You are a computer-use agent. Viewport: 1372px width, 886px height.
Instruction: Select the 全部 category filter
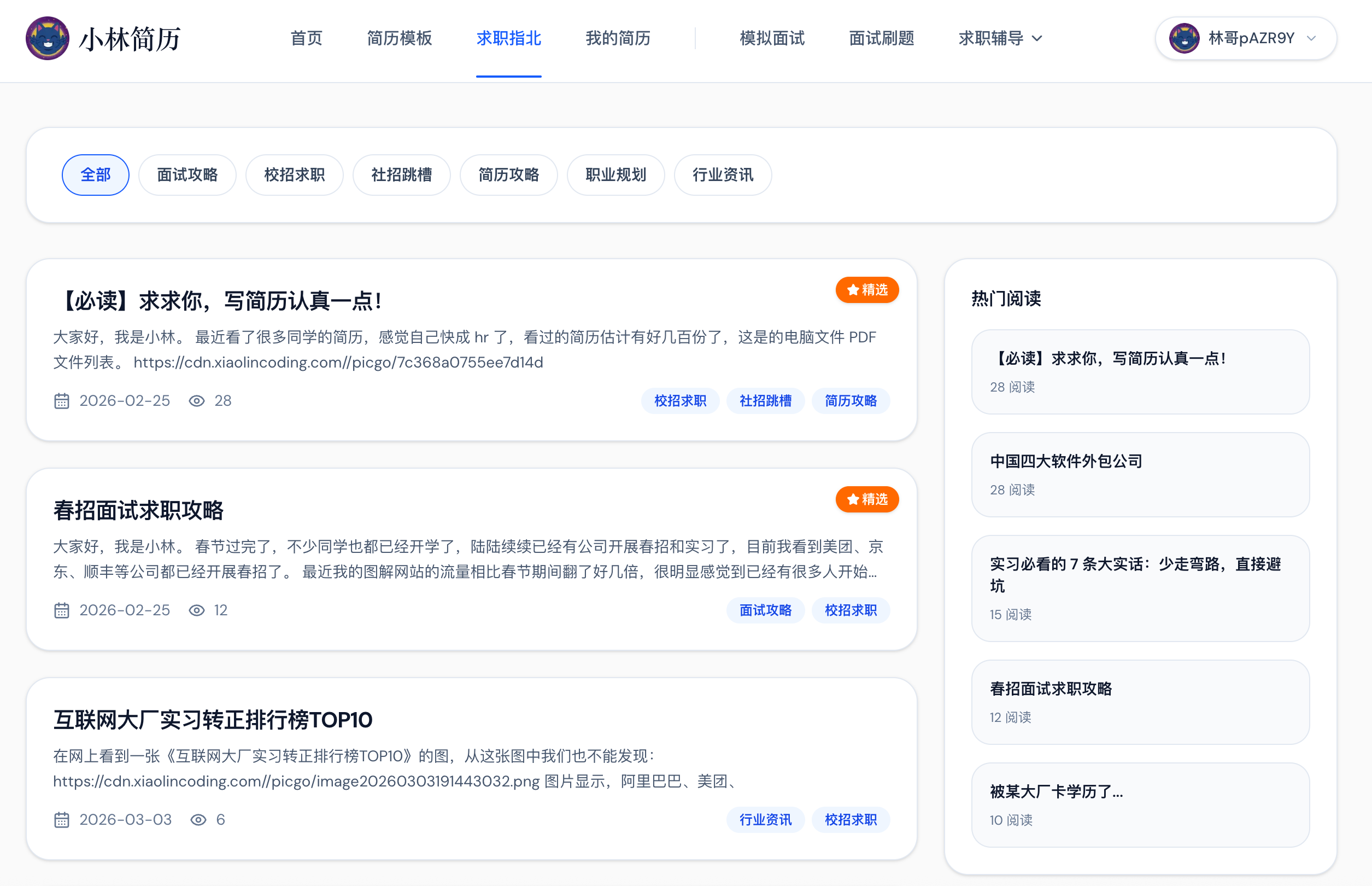point(96,175)
